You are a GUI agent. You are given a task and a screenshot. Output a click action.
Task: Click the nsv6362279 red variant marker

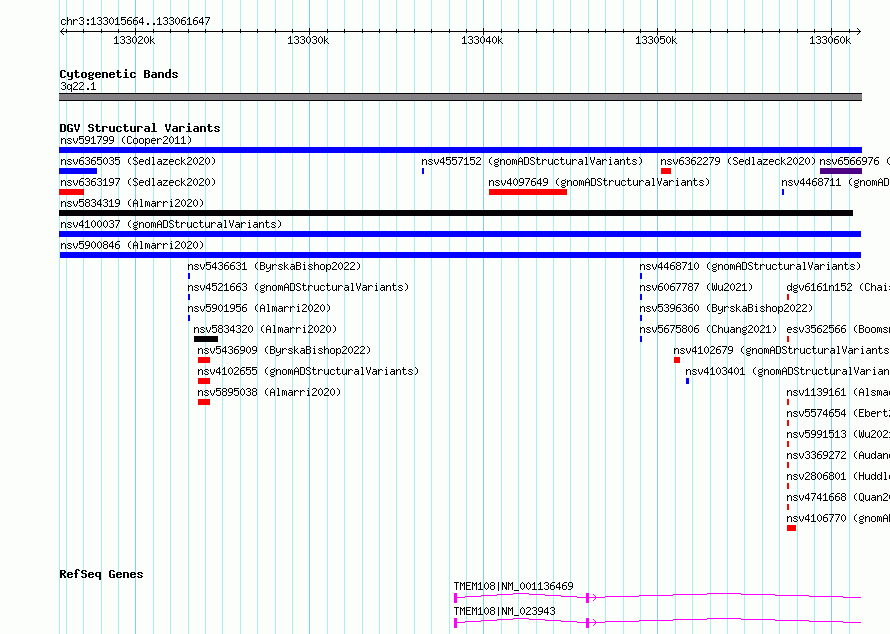666,171
